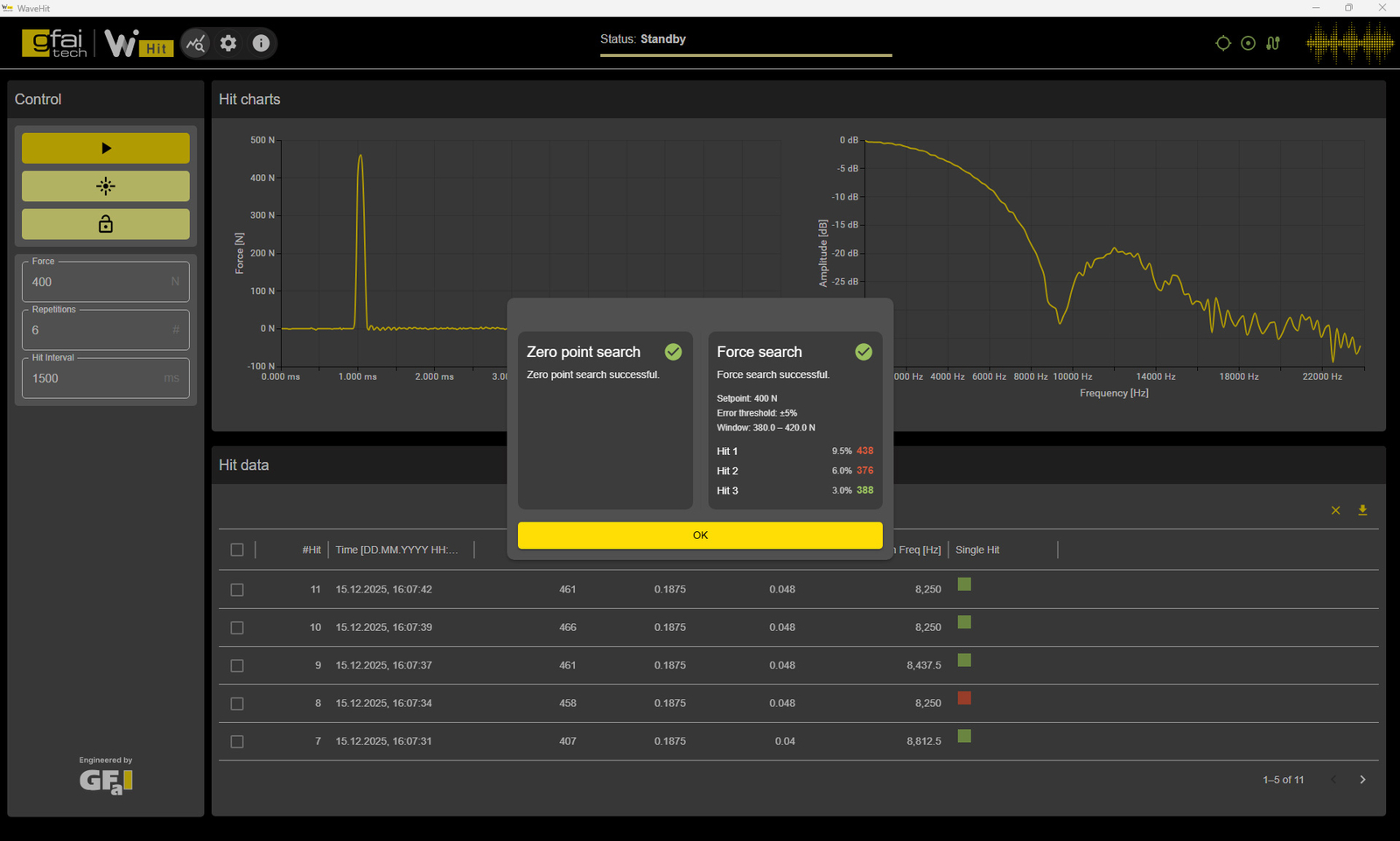Viewport: 1400px width, 841px height.
Task: Clear hit data with the yellow X icon
Action: [x=1335, y=510]
